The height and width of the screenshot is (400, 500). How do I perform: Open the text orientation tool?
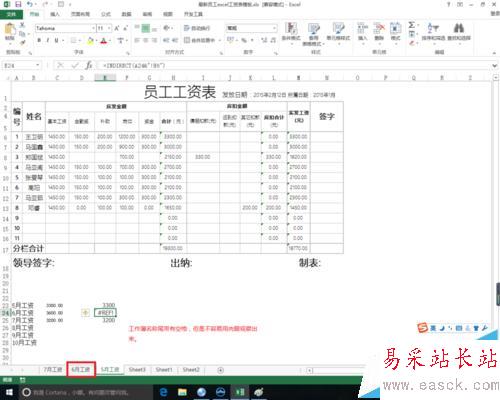167,28
